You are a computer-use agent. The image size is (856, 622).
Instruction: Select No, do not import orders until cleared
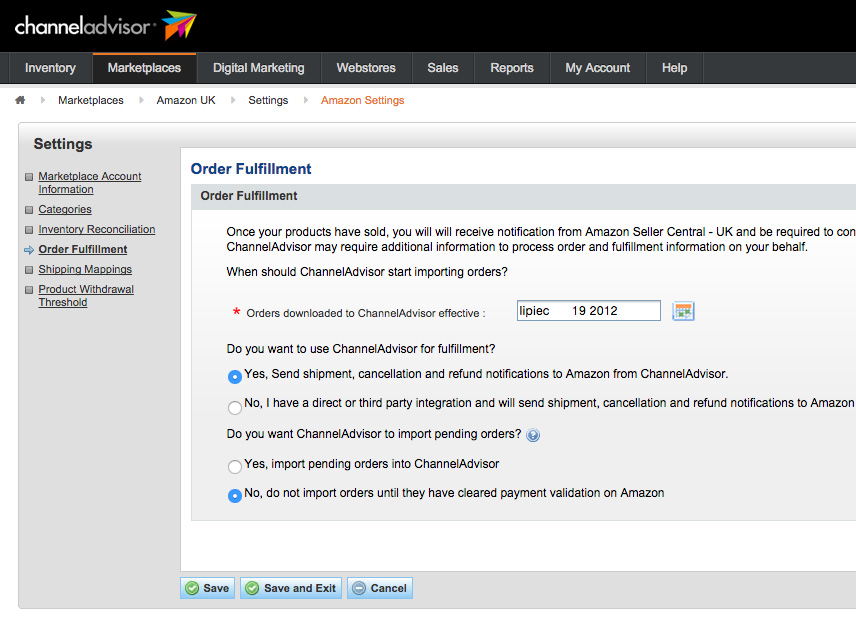pyautogui.click(x=235, y=495)
